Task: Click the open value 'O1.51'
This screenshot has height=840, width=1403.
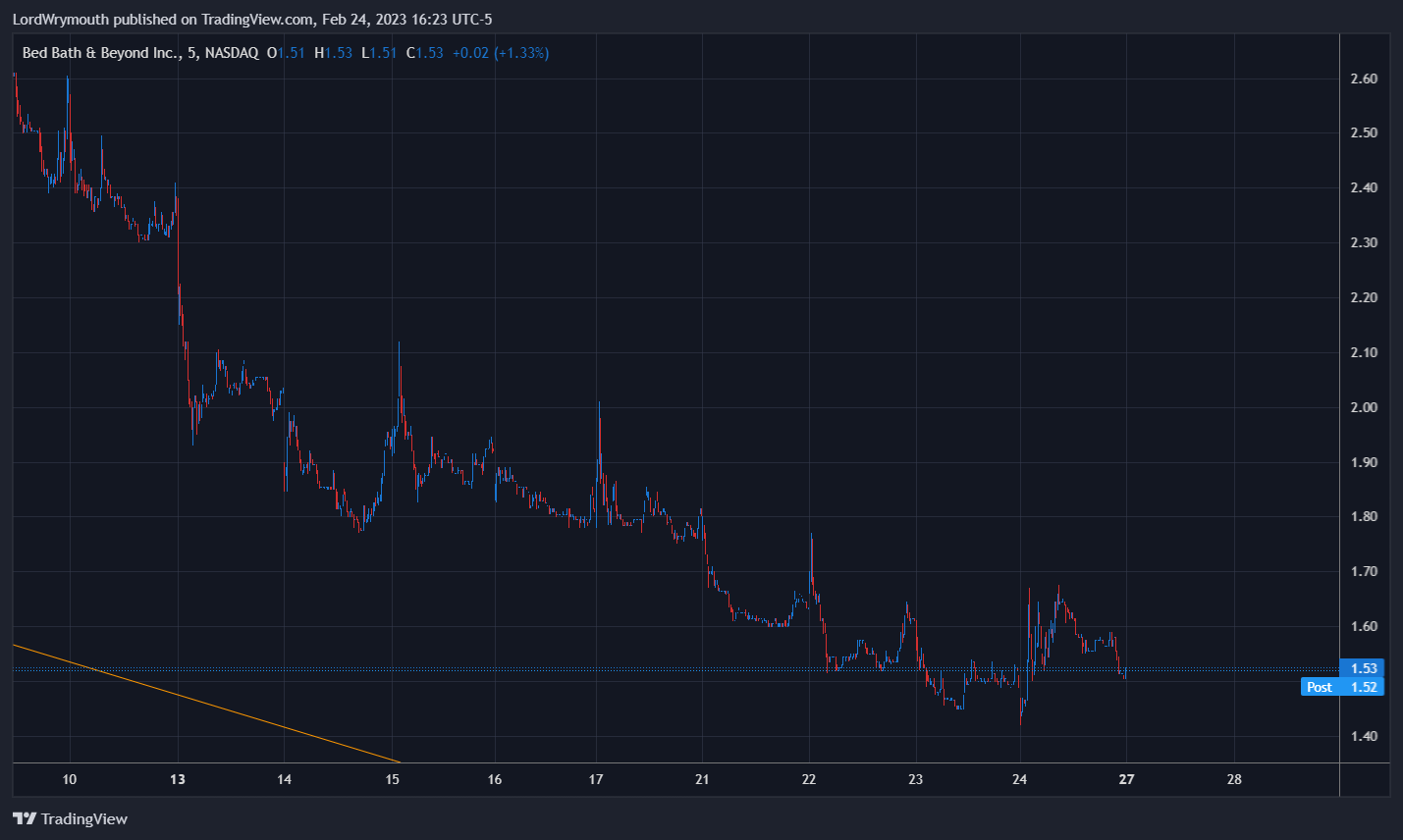Action: pos(286,53)
